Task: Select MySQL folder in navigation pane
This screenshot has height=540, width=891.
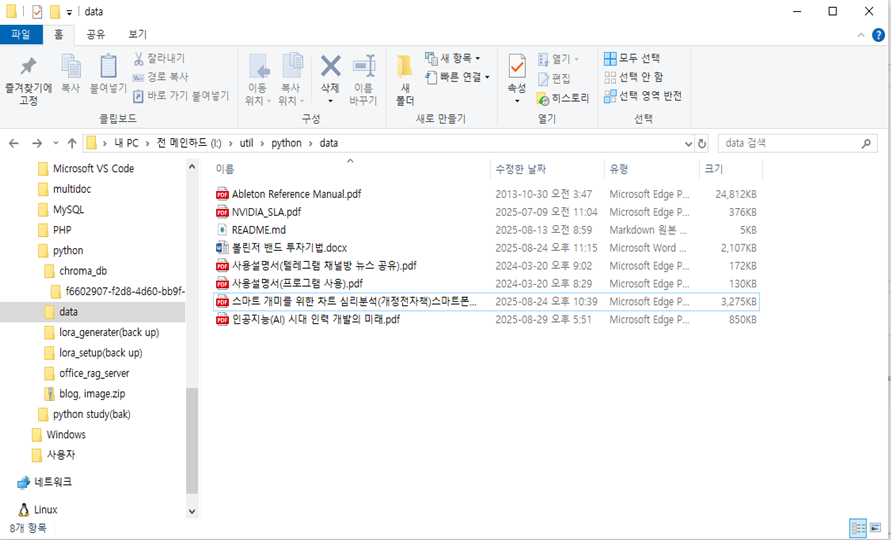Action: coord(68,210)
